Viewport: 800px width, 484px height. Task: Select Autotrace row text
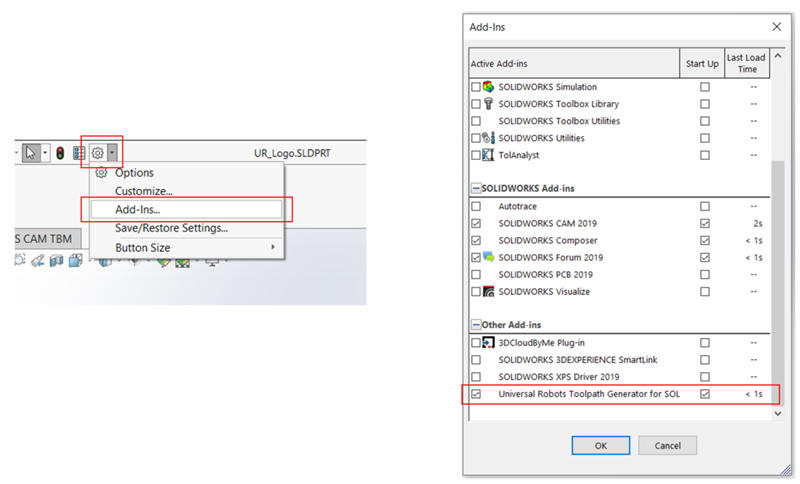click(517, 206)
